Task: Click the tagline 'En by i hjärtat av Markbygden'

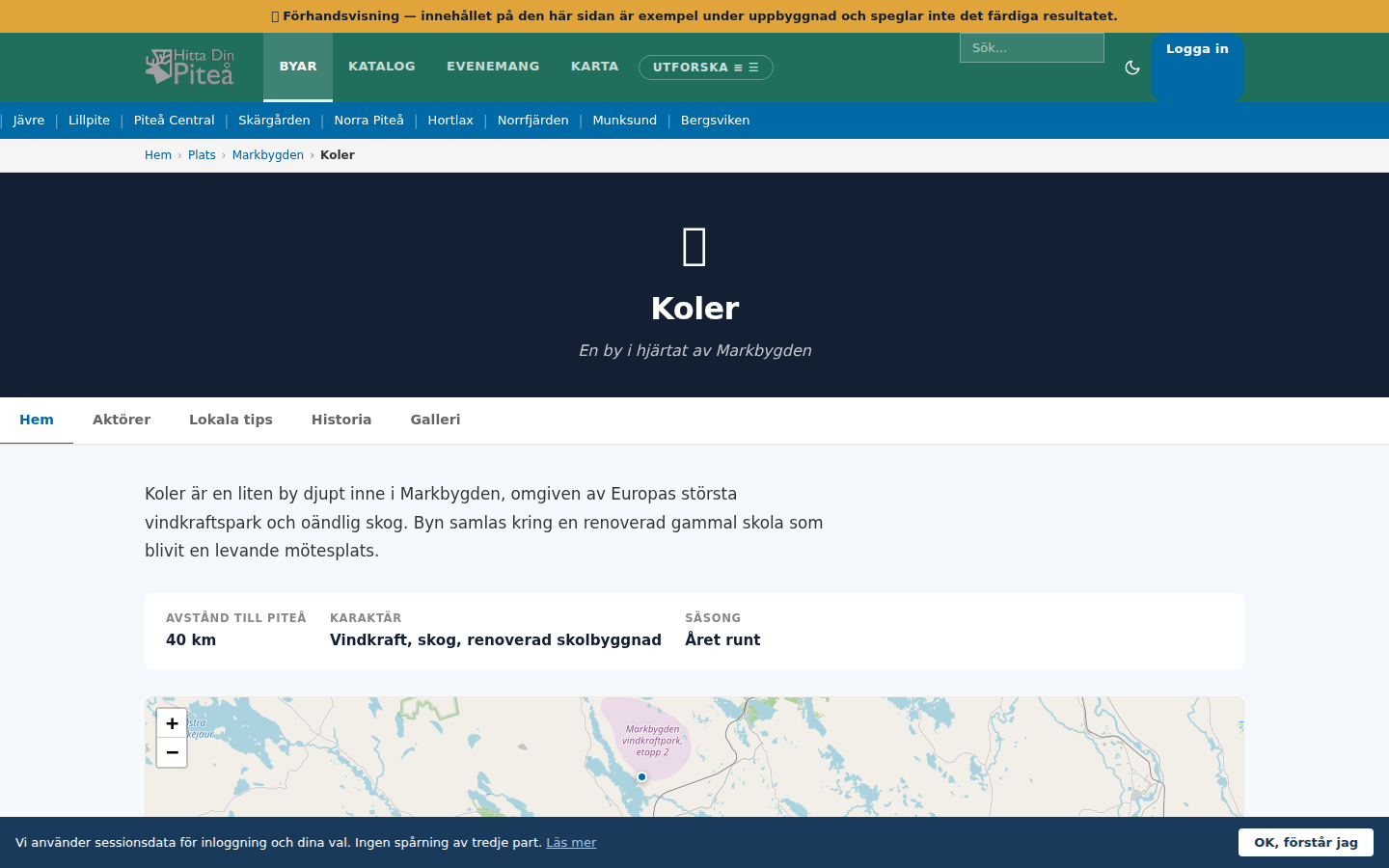Action: [x=694, y=351]
